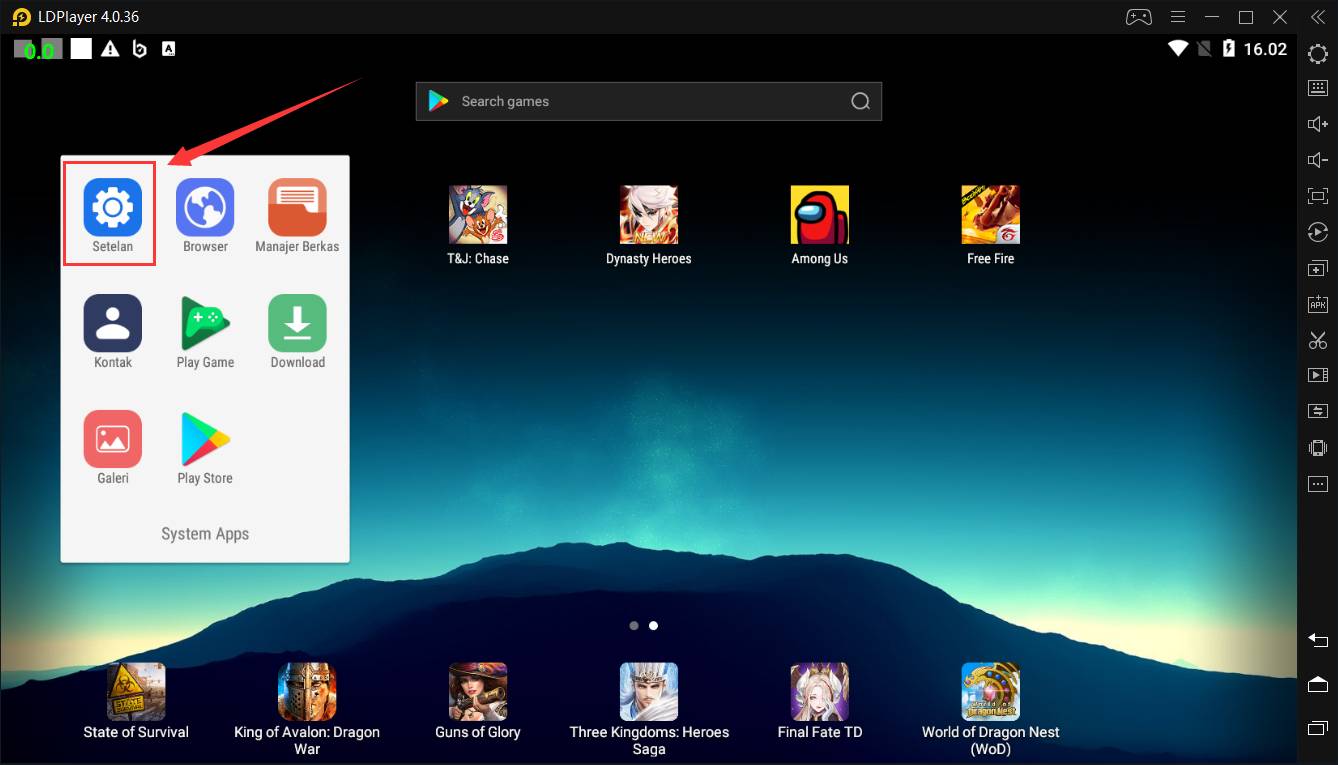Click the Search games field
Screen dimensions: 1338x765
[x=648, y=101]
